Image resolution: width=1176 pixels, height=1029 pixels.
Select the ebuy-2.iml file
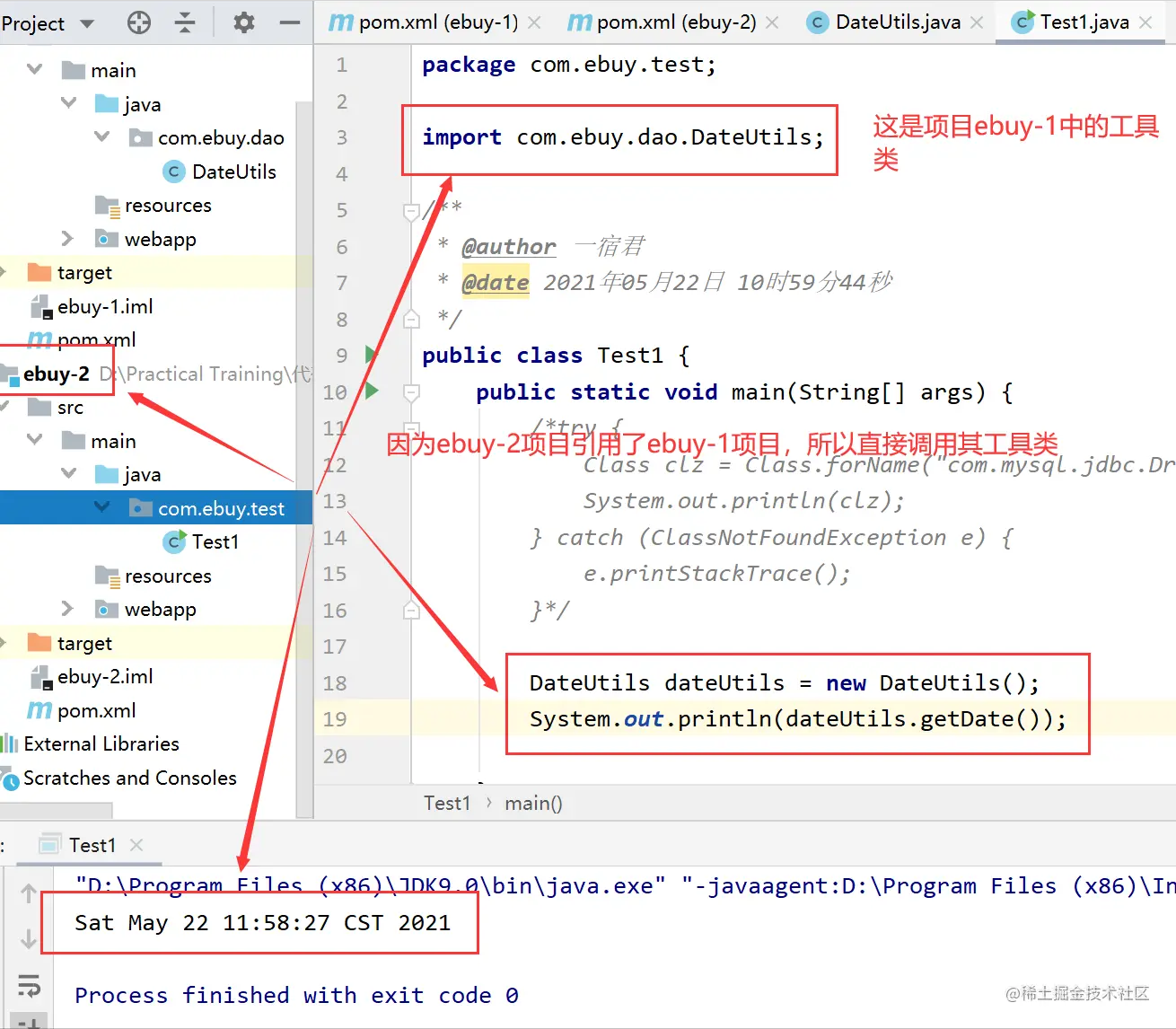click(x=92, y=676)
